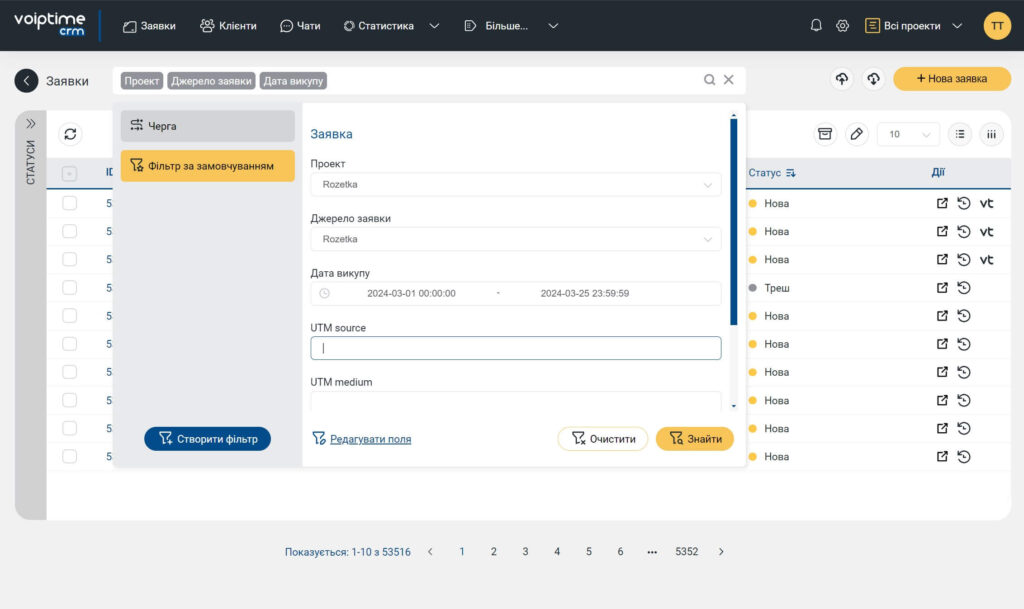Open the Джерело заявки dropdown
This screenshot has width=1024, height=609.
(x=515, y=239)
